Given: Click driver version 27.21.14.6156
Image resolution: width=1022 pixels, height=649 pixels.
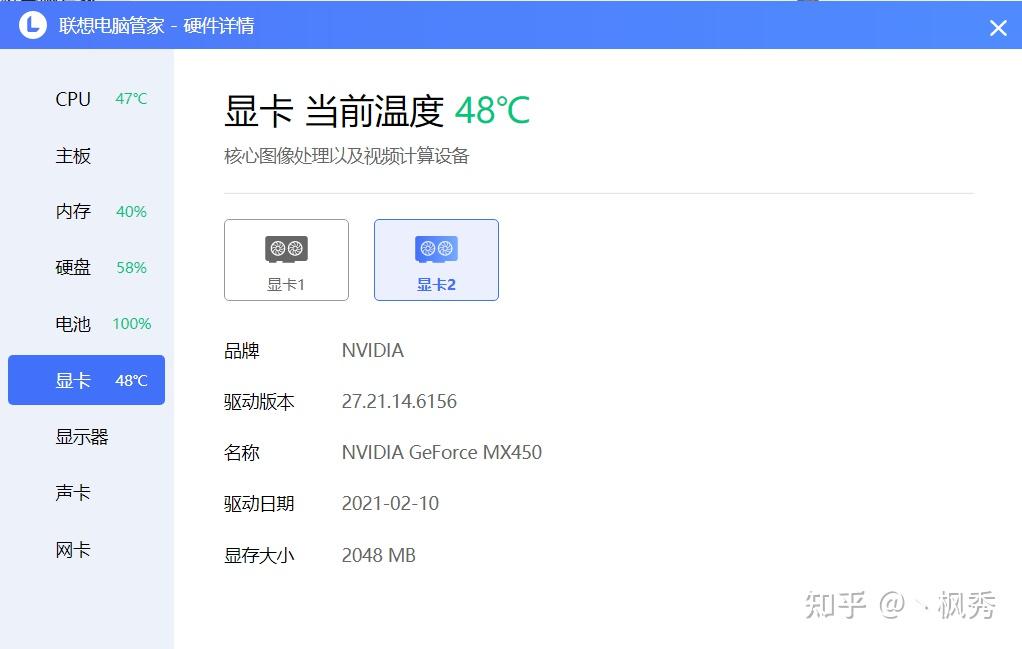Looking at the screenshot, I should pyautogui.click(x=399, y=401).
